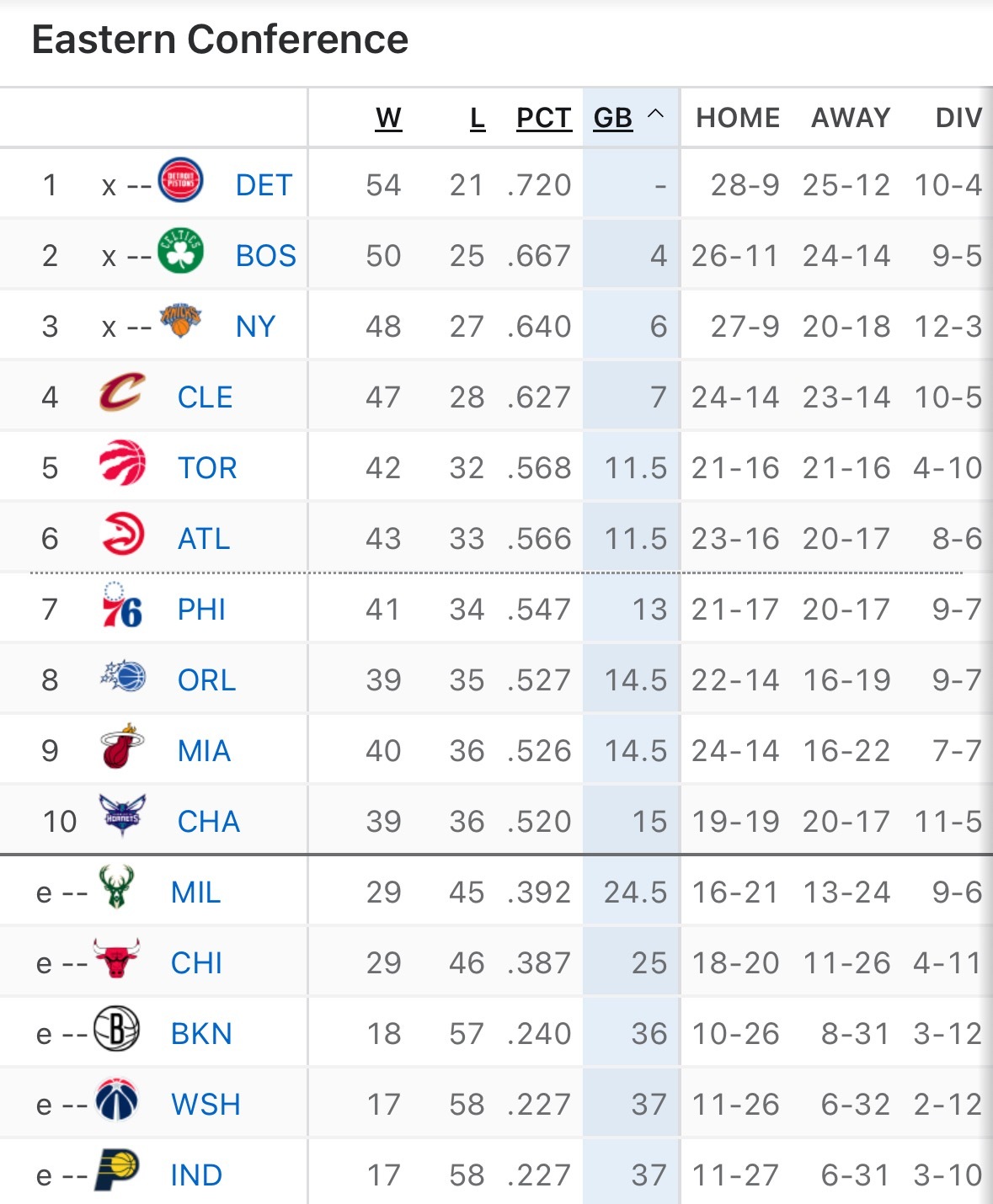Image resolution: width=993 pixels, height=1204 pixels.
Task: Click the Milwaukee Bucks logo icon
Action: 115,887
